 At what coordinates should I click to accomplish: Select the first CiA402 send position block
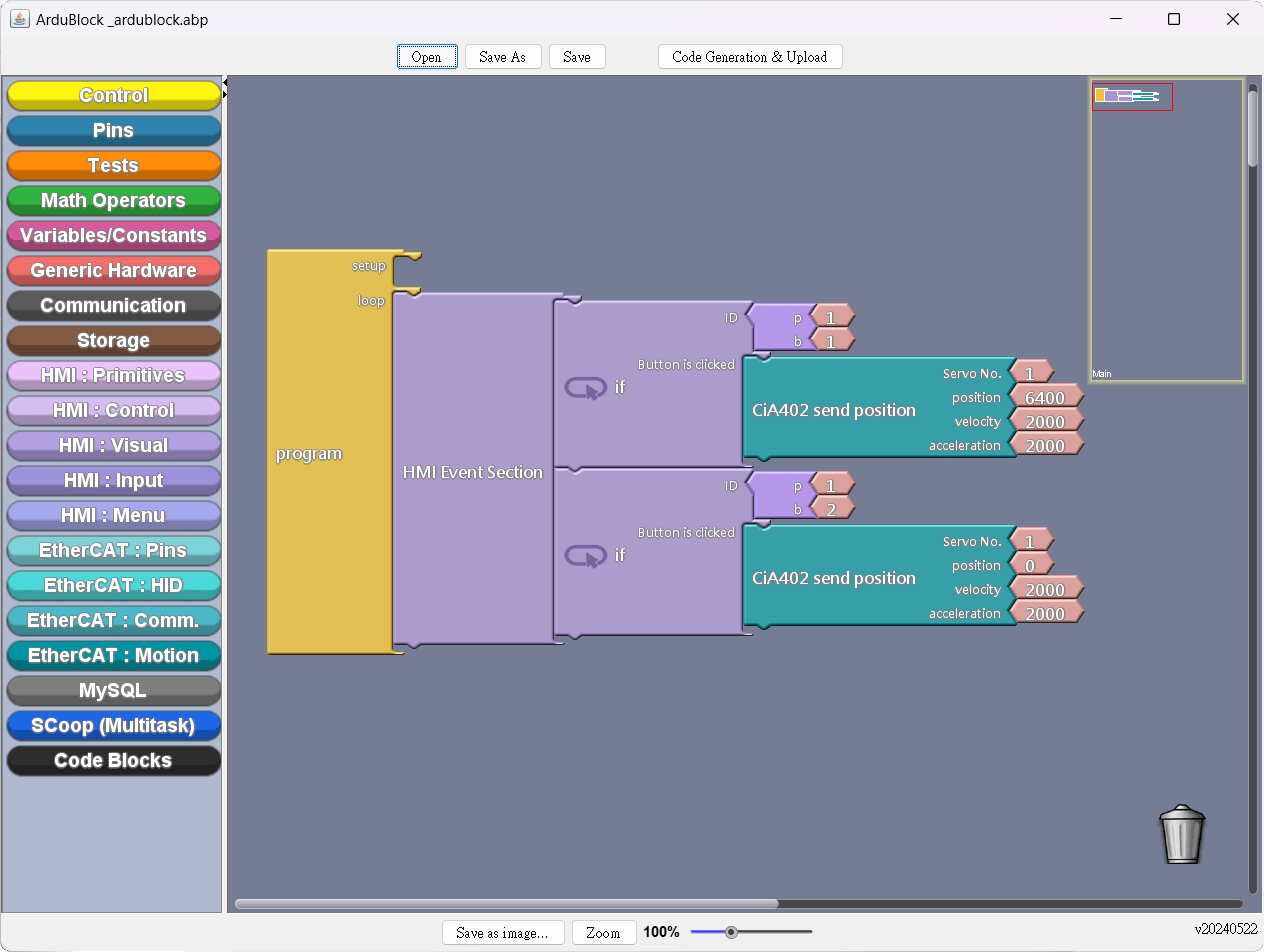[833, 410]
